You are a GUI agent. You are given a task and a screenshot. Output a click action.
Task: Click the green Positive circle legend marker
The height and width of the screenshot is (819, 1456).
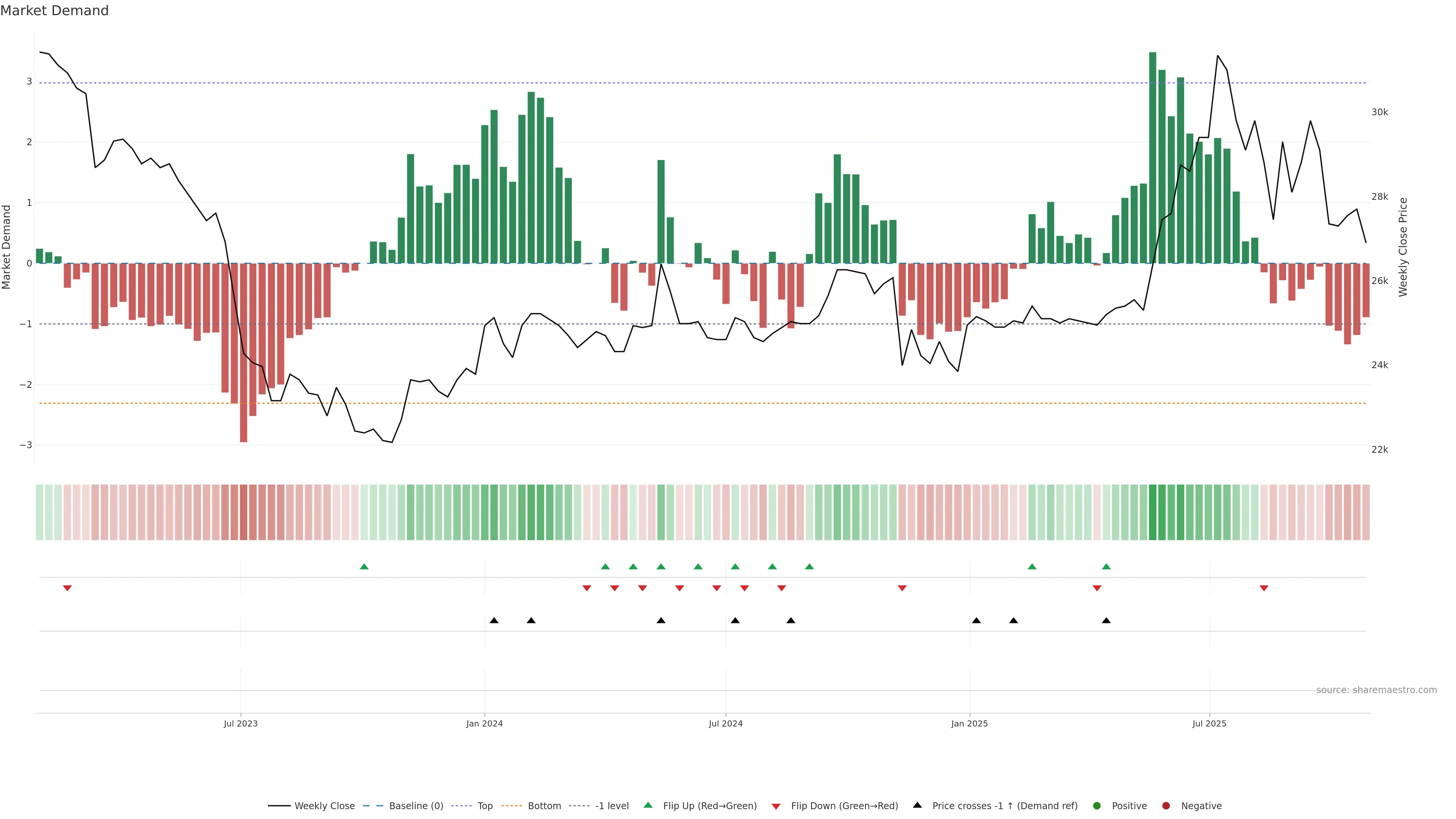pyautogui.click(x=1097, y=805)
